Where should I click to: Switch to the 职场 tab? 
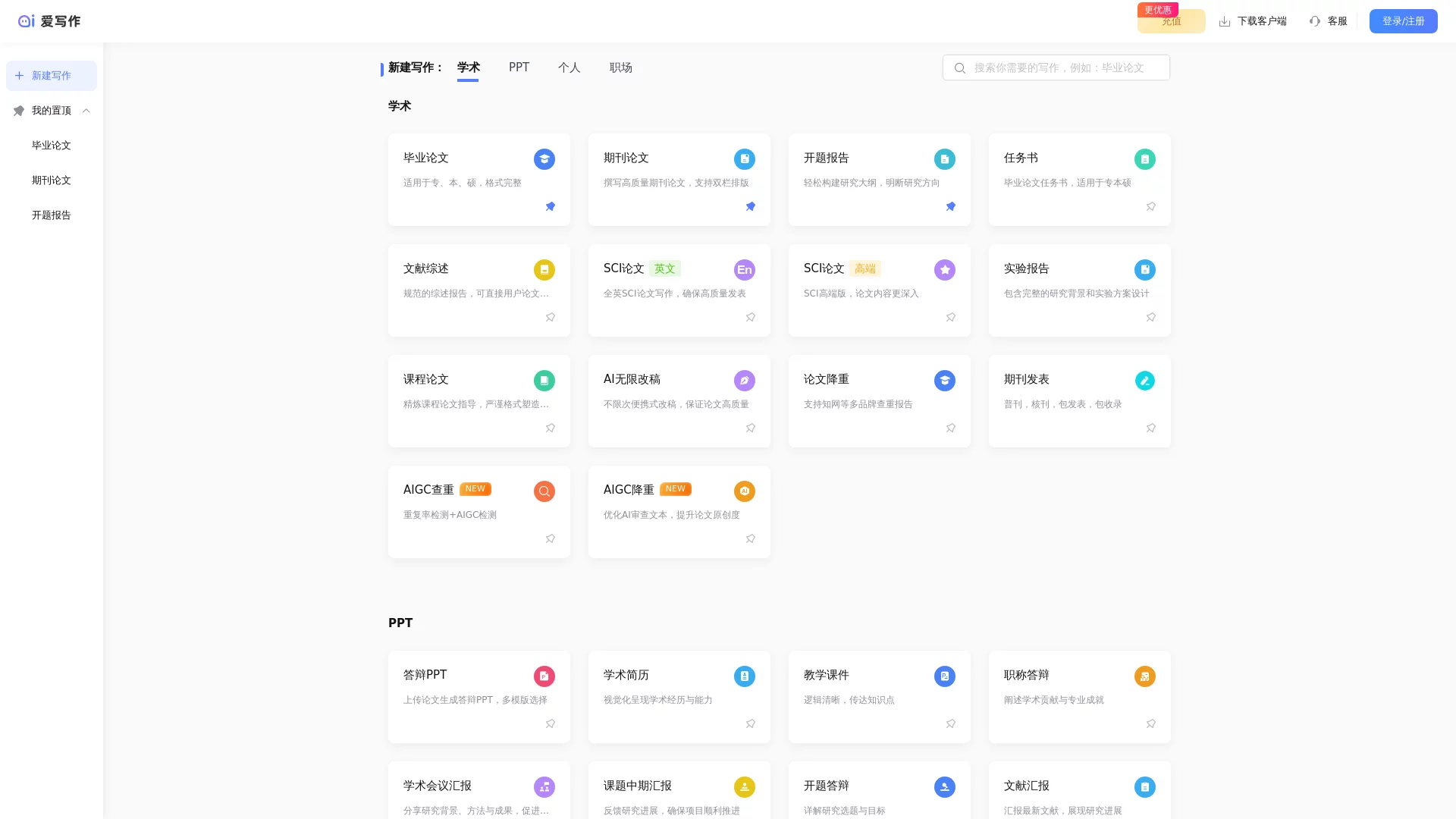click(620, 67)
